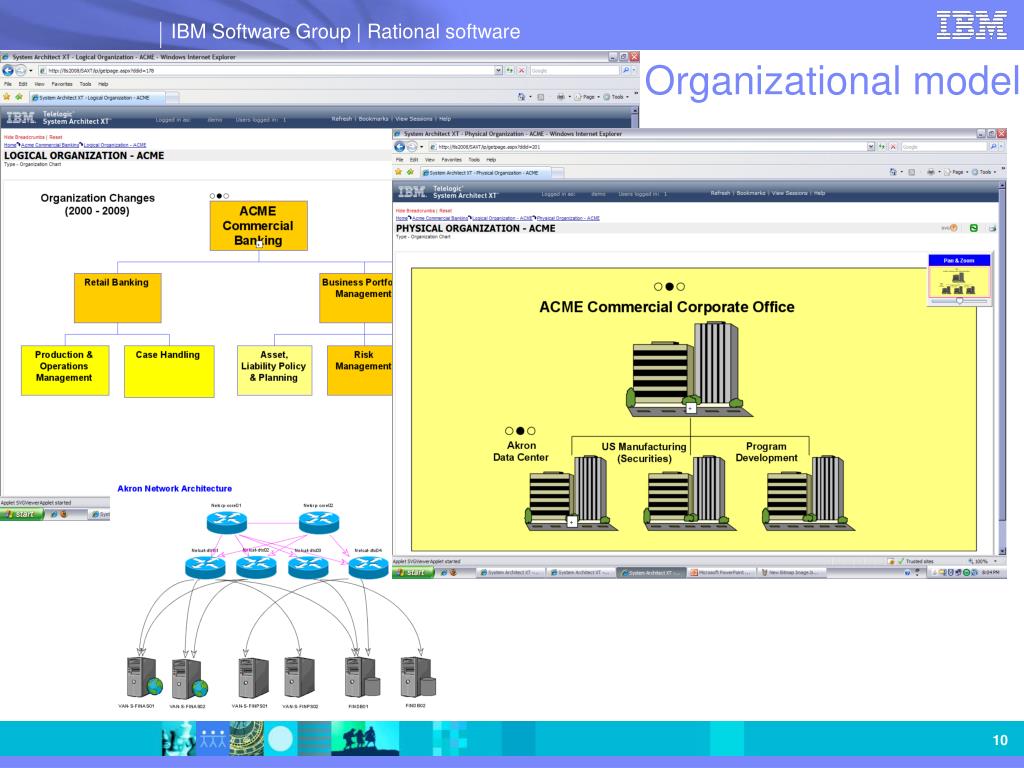Select right circle above ACME Commercial Banking
1024x768 pixels.
coord(227,196)
